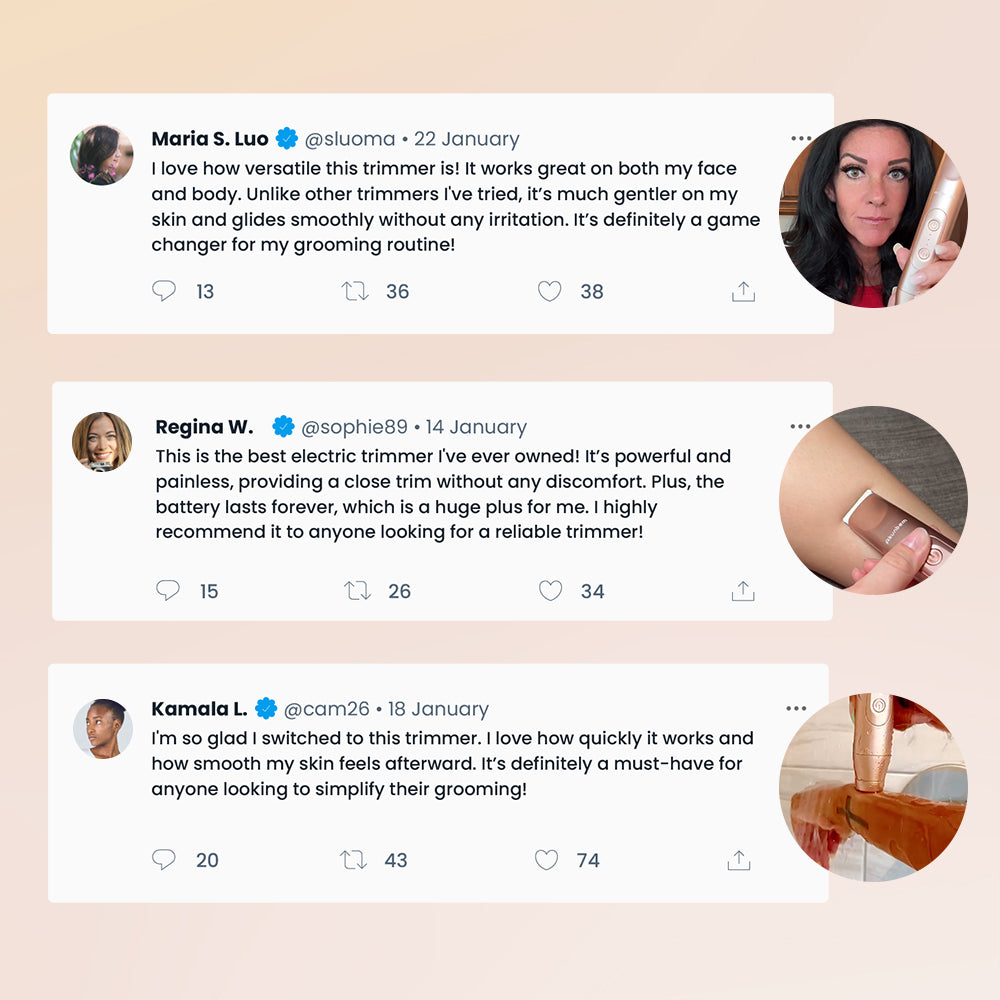Share Maria S. Luo's tweet
1000x1000 pixels.
tap(743, 291)
